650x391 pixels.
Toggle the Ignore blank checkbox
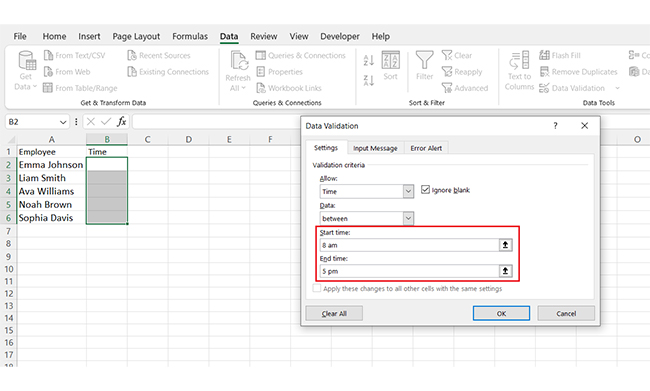coord(425,190)
